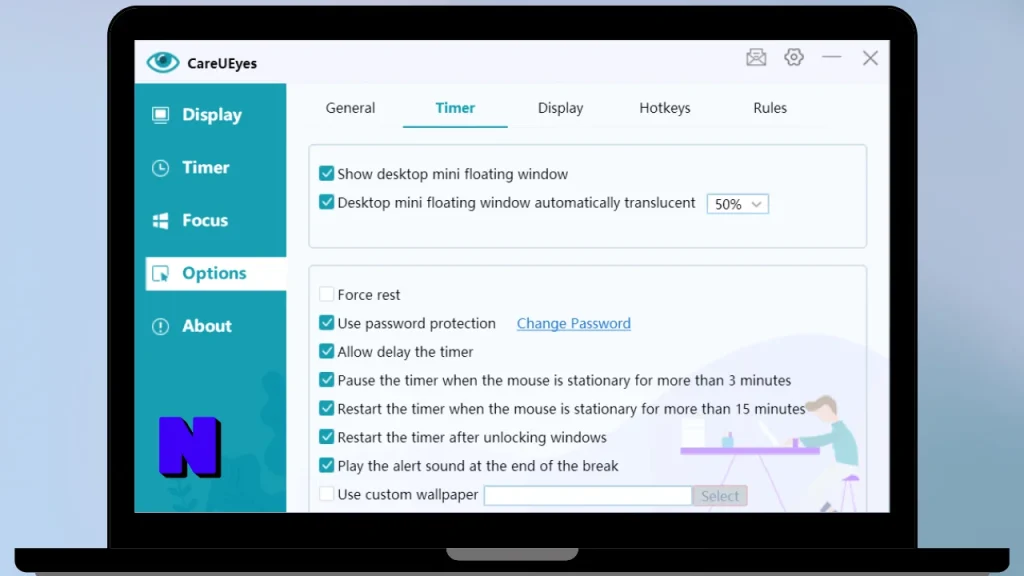Enable the Use custom wallpaper checkbox
The width and height of the screenshot is (1024, 576).
(x=326, y=494)
